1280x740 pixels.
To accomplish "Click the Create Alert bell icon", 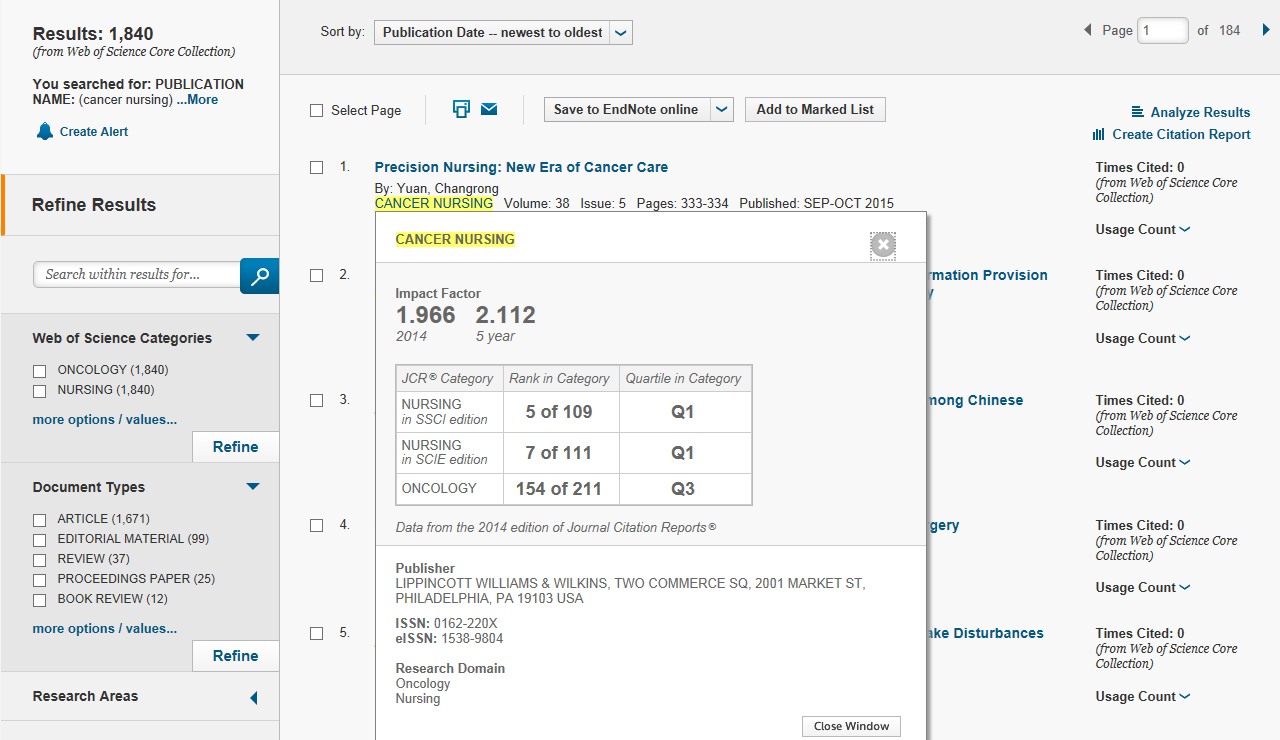I will 44,131.
